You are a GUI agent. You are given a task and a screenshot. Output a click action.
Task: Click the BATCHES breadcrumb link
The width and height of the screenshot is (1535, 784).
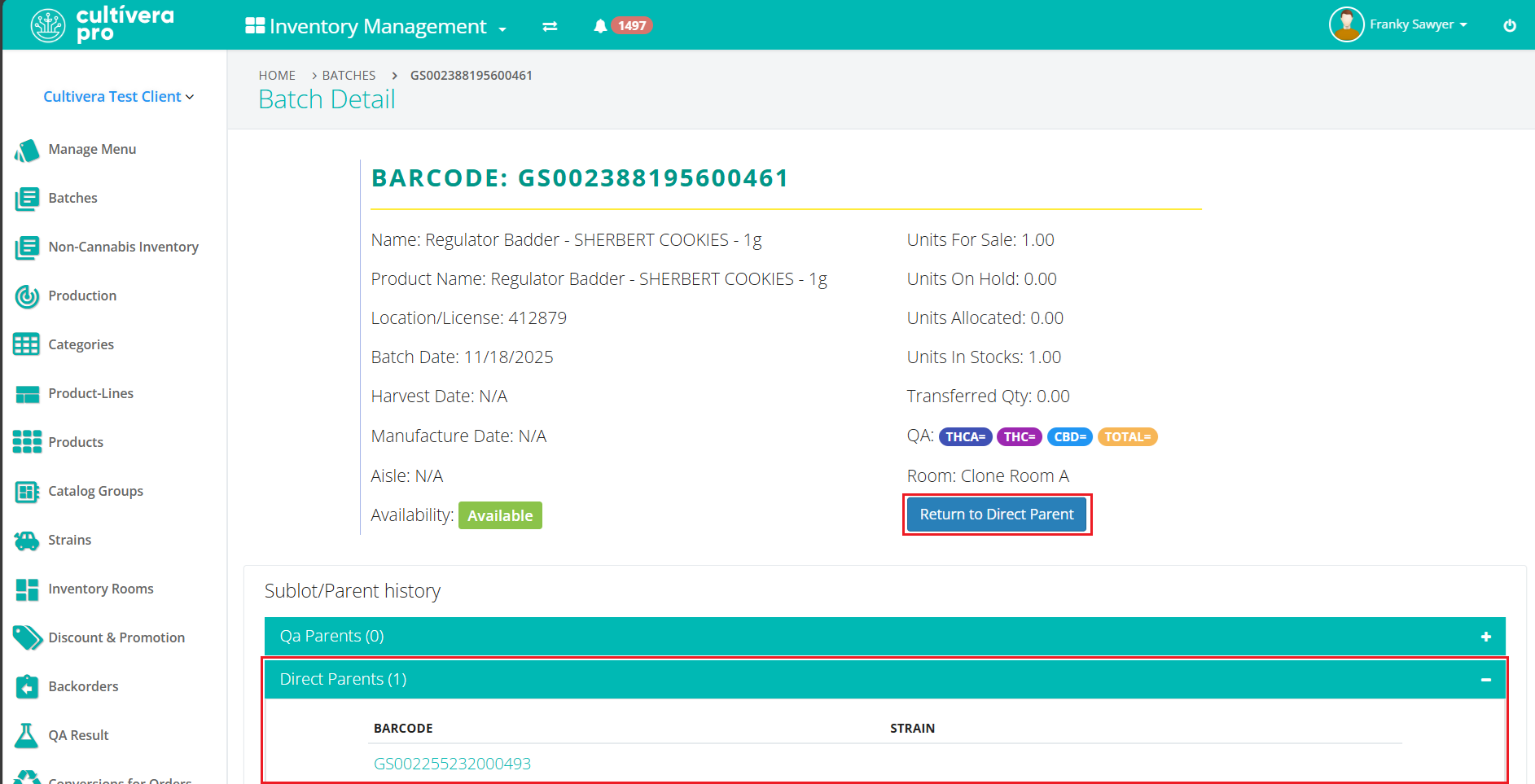tap(349, 76)
